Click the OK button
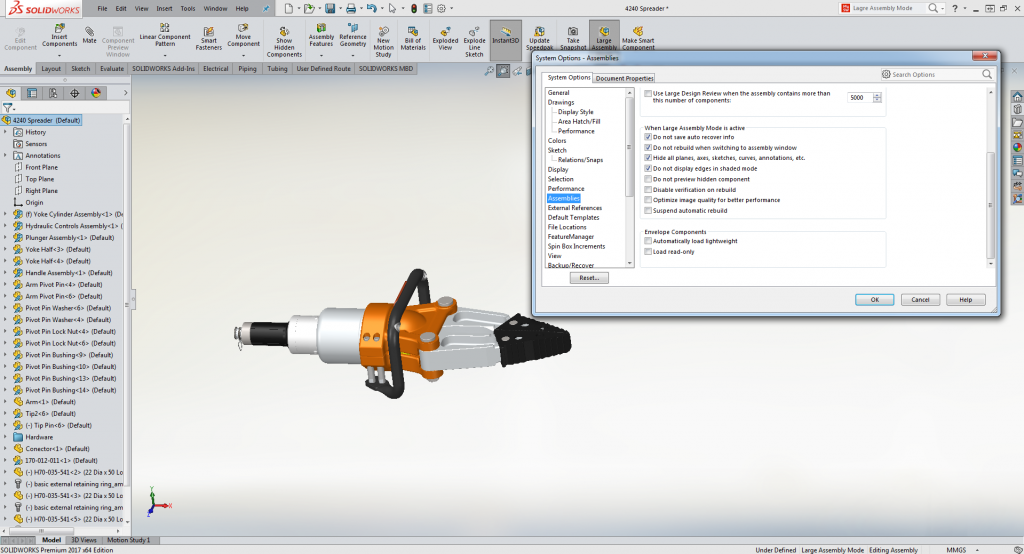The width and height of the screenshot is (1024, 554). [874, 299]
